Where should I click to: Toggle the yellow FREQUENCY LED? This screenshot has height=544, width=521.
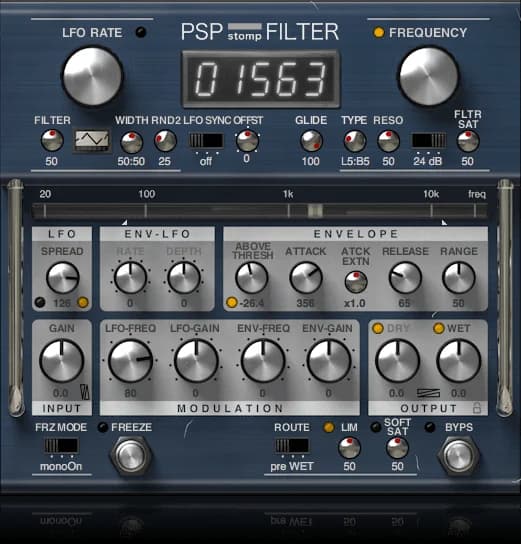point(378,32)
